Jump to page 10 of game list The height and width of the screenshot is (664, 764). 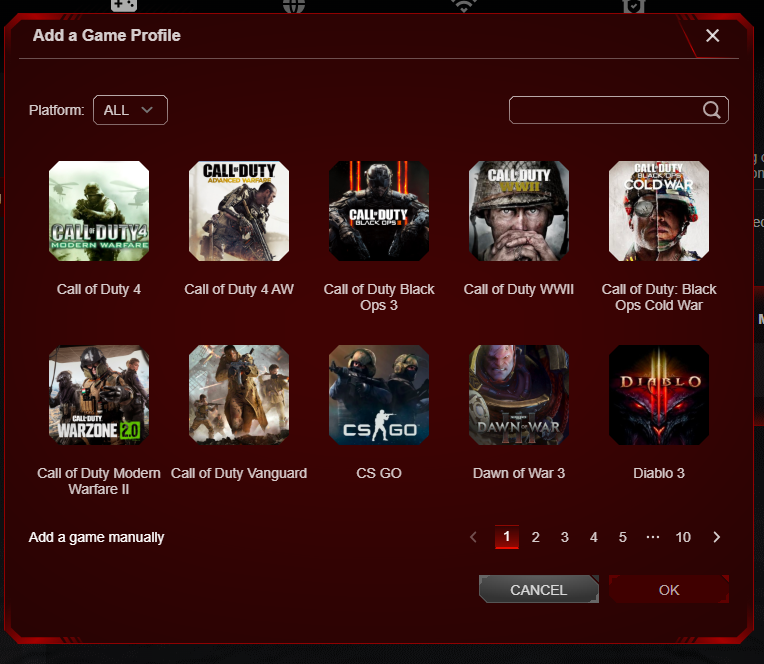pyautogui.click(x=683, y=537)
